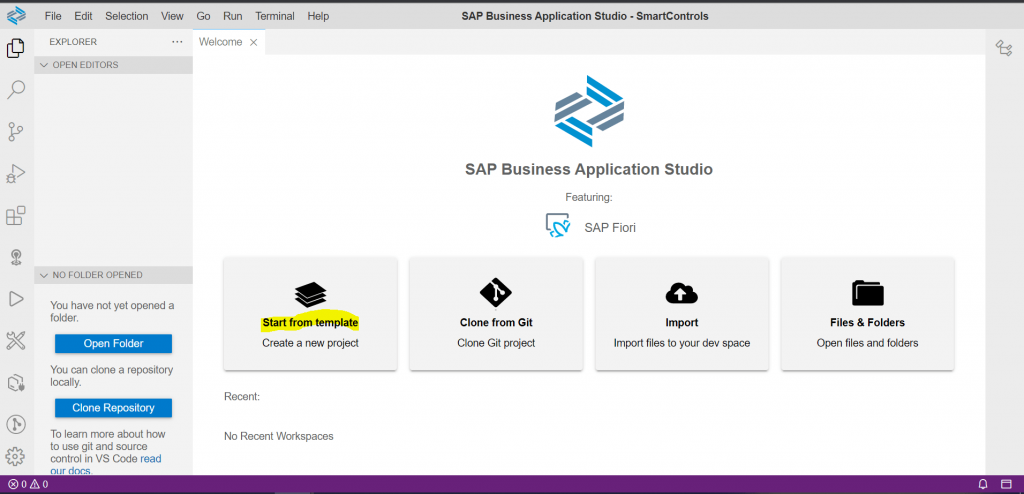Screen dimensions: 1024x494
Task: Close the Welcome tab
Action: pyautogui.click(x=254, y=42)
